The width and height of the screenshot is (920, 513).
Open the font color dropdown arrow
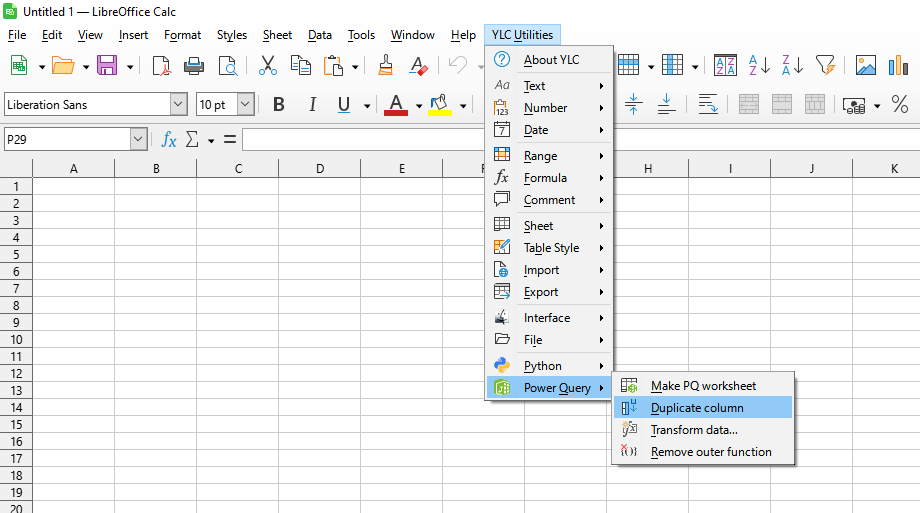point(419,106)
